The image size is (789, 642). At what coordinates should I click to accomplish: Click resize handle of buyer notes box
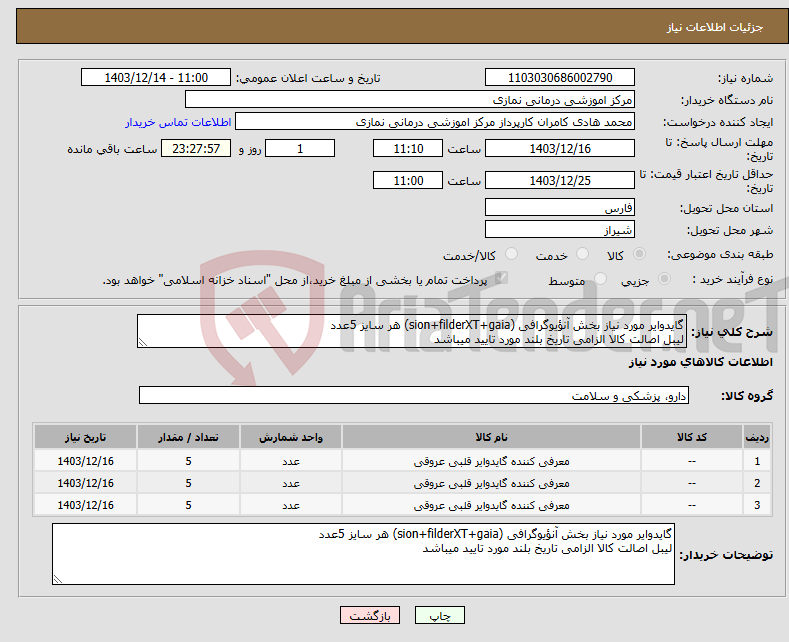coord(58,579)
